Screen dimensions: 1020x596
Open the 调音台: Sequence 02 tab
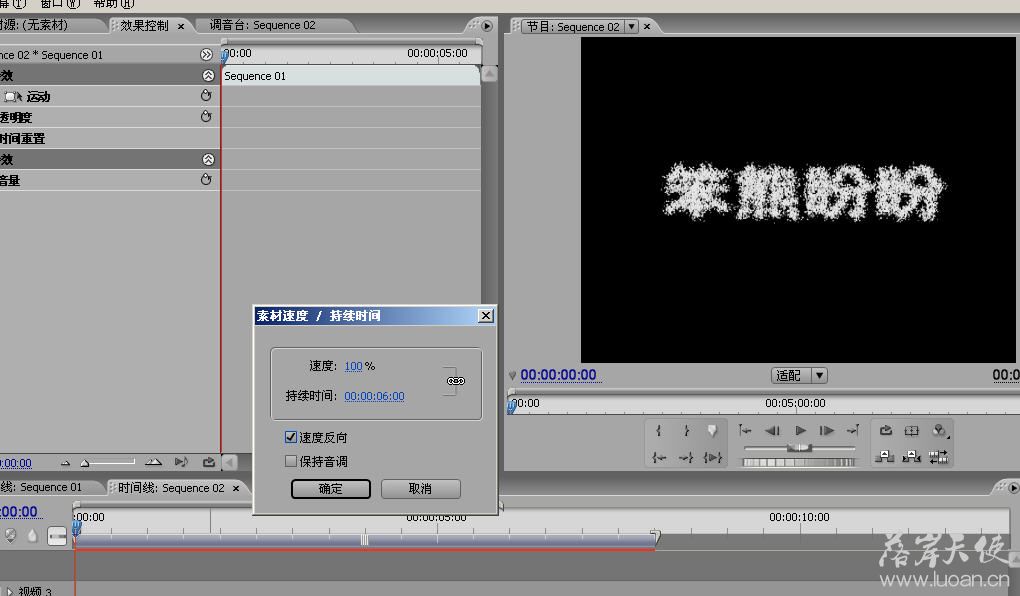pos(262,25)
